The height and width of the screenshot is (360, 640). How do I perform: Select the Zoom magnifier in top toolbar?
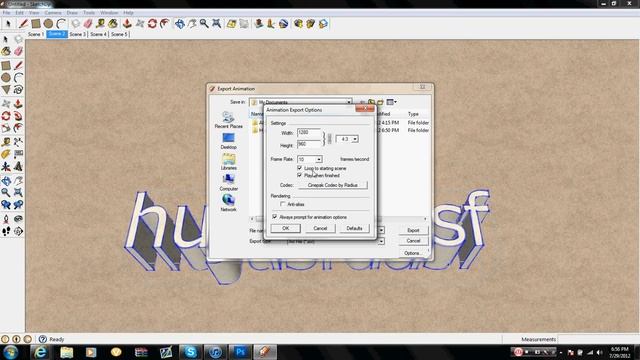tap(204, 24)
